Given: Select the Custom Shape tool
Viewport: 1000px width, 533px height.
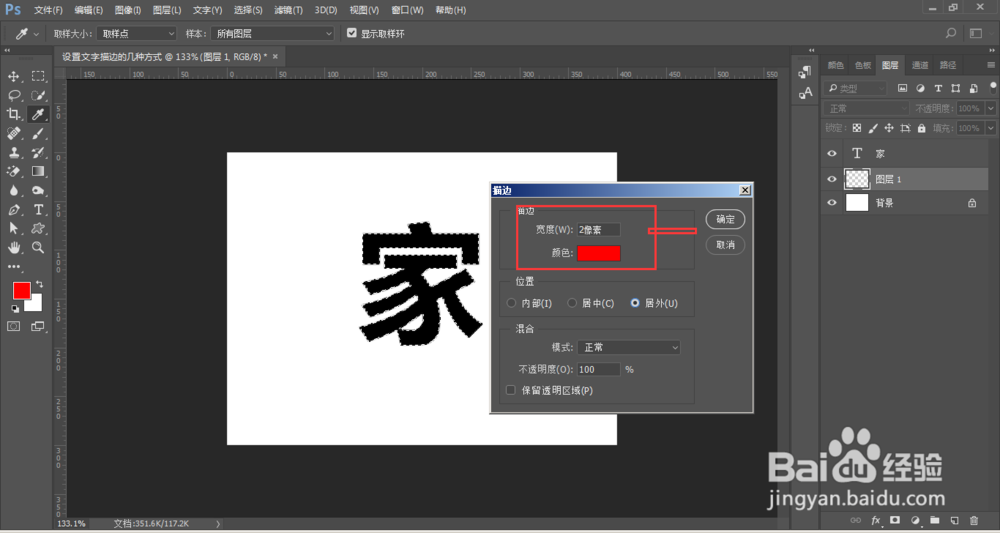Looking at the screenshot, I should tap(38, 228).
